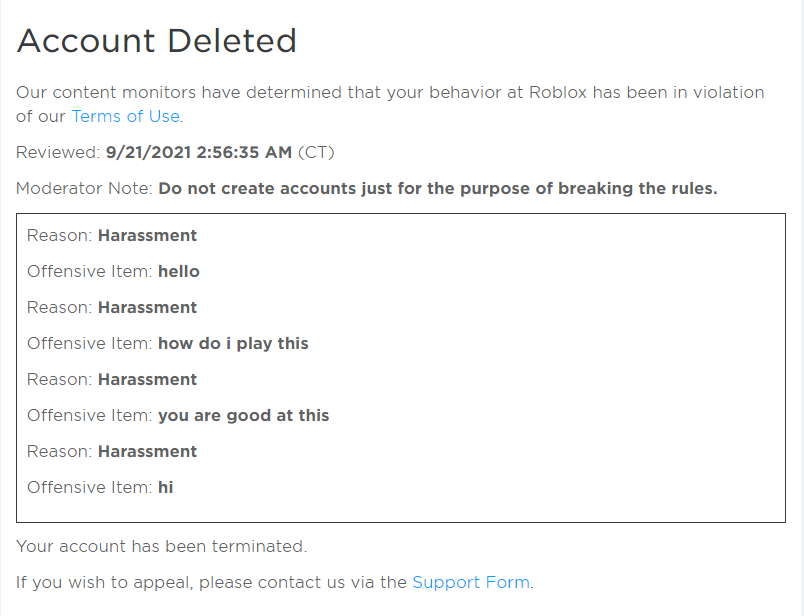Click the first Reason: Harassment line
This screenshot has width=804, height=616.
click(112, 236)
